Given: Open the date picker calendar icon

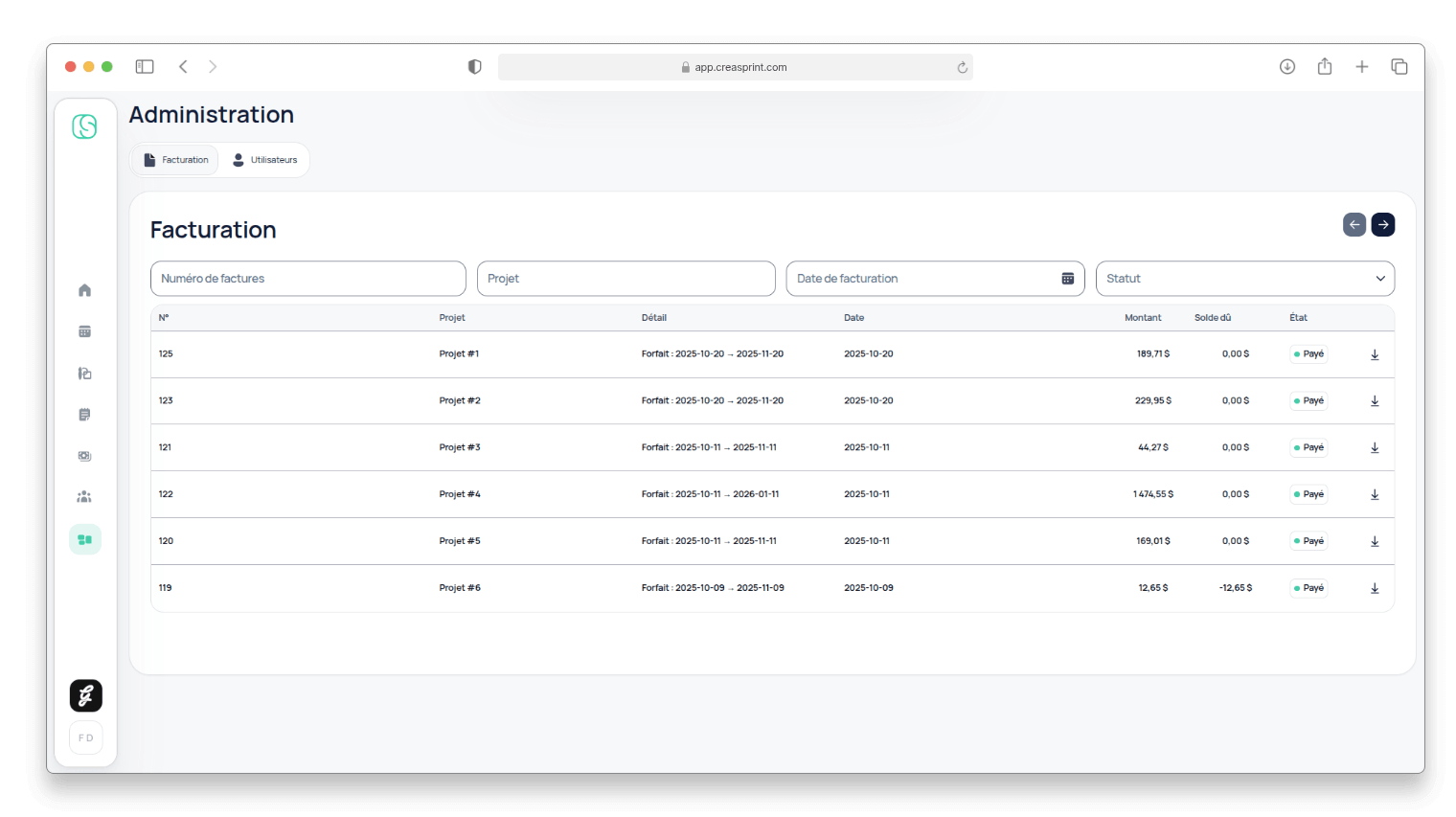Looking at the screenshot, I should (1067, 279).
